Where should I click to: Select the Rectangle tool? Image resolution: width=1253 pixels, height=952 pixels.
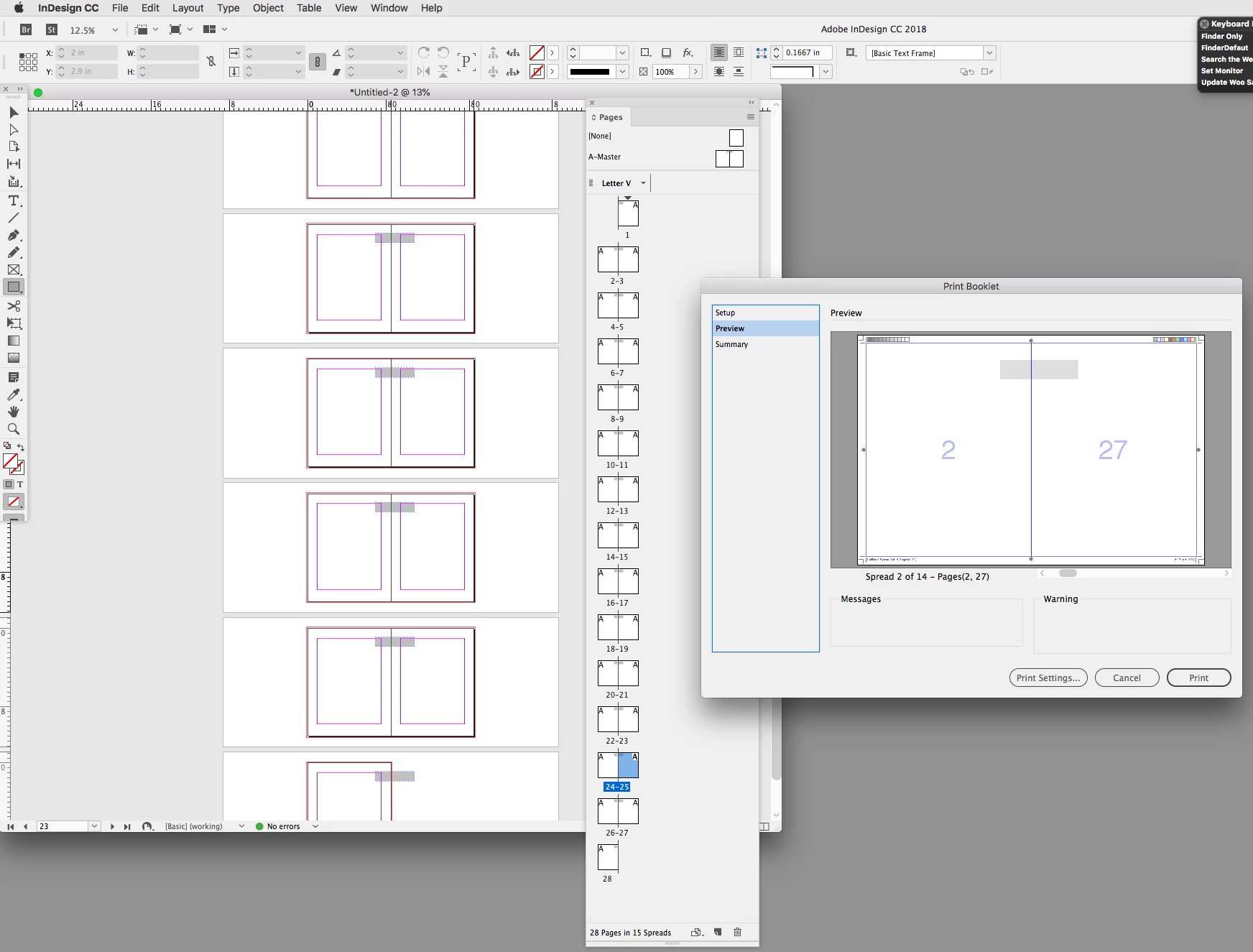(14, 287)
